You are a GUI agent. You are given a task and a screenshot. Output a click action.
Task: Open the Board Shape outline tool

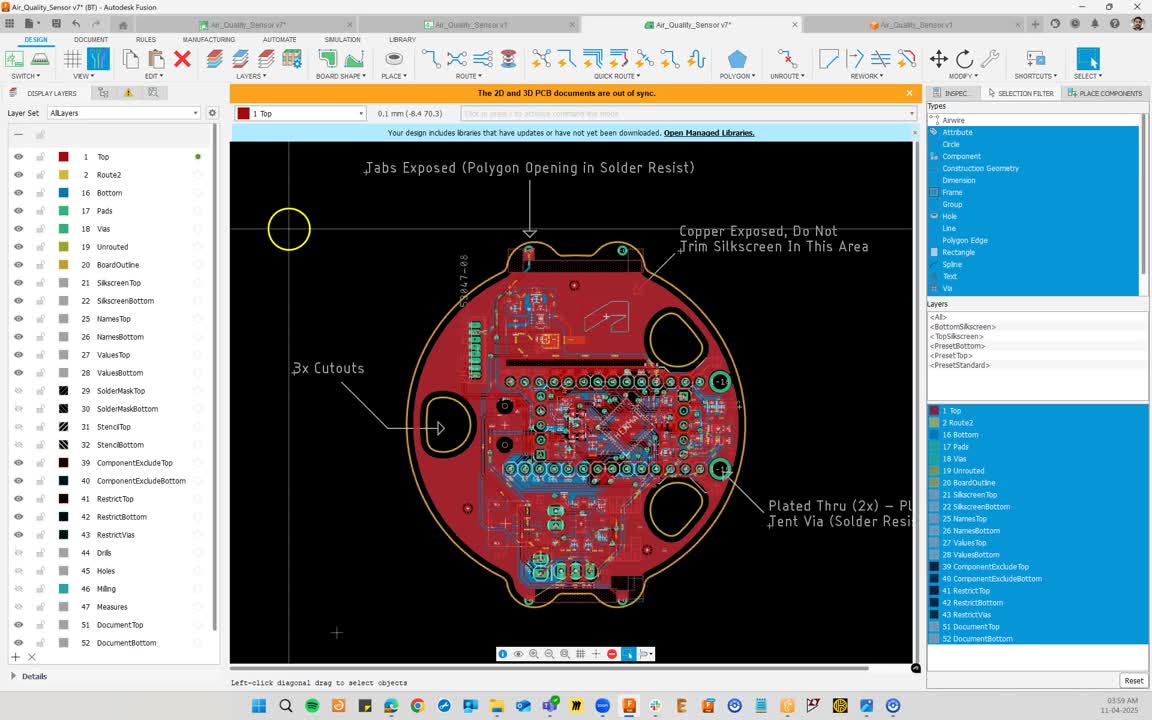pyautogui.click(x=328, y=59)
